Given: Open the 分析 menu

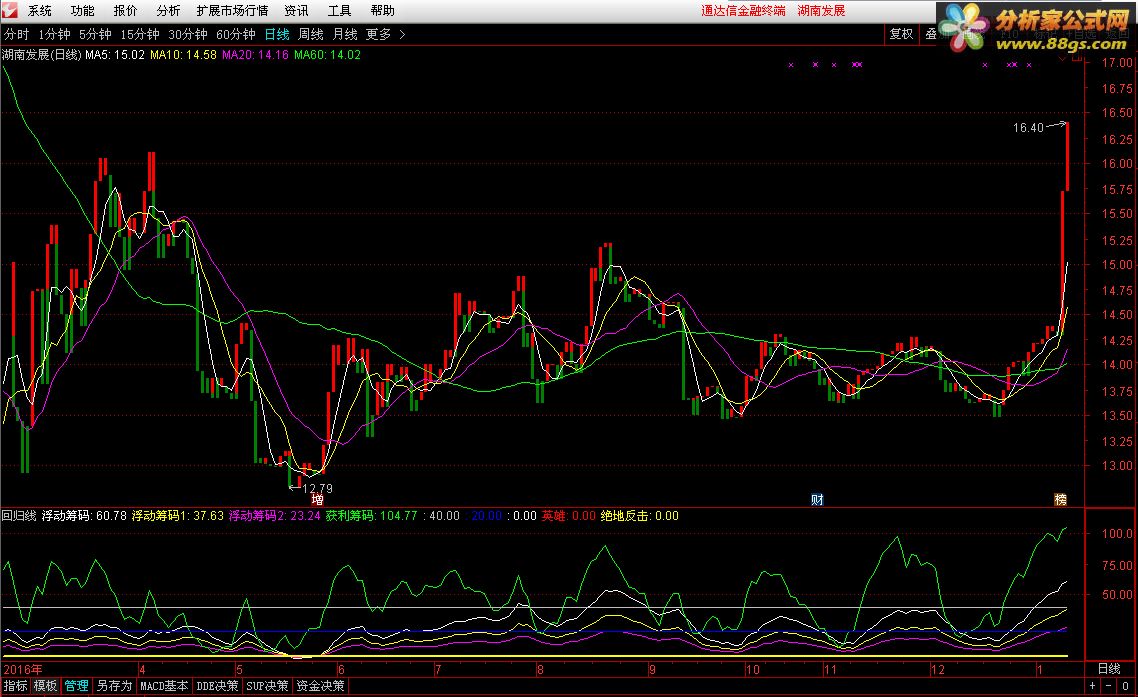Looking at the screenshot, I should tap(168, 11).
